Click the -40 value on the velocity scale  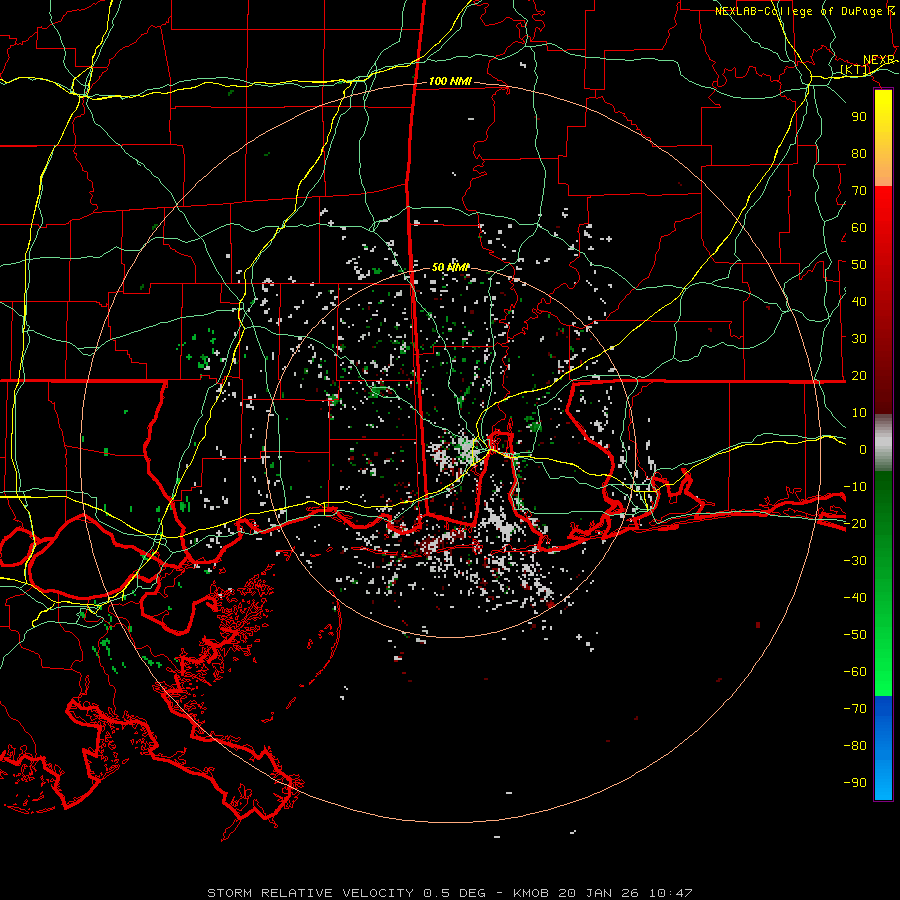point(855,598)
